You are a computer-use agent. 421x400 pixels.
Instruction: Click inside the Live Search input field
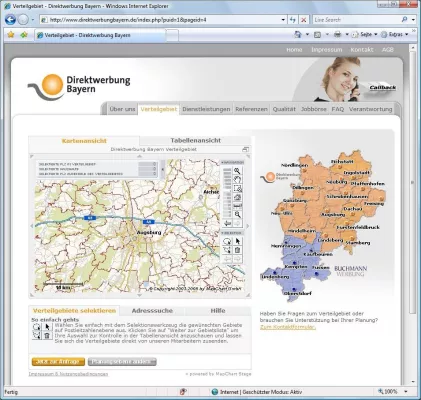pos(357,20)
